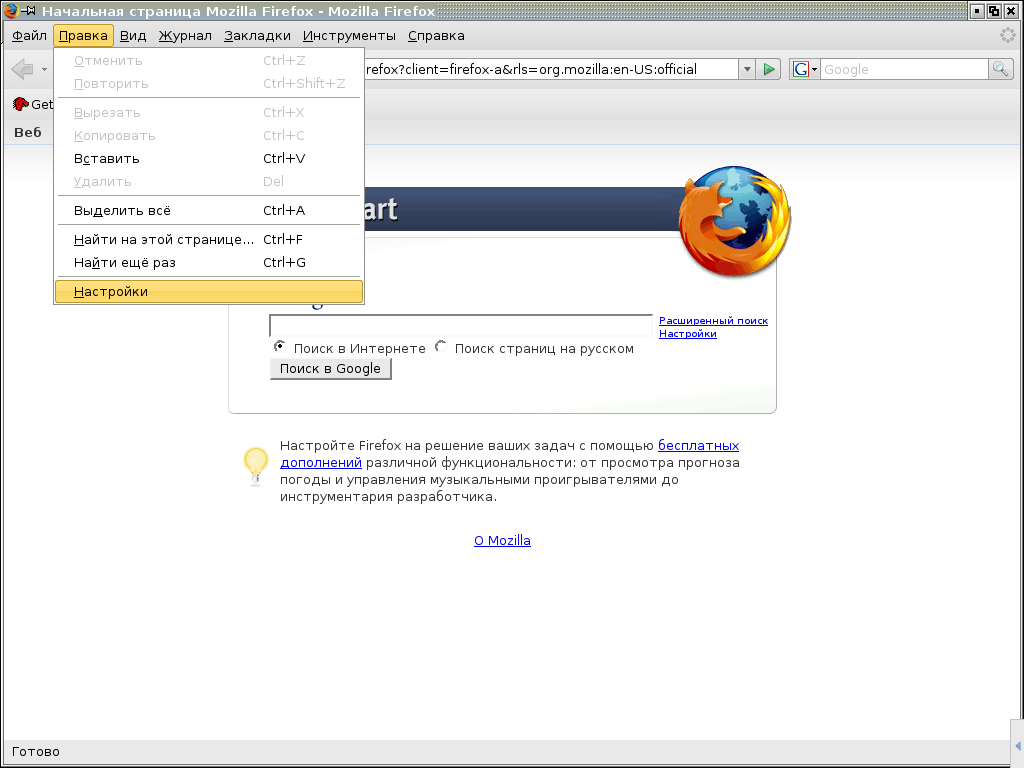The image size is (1024, 768).
Task: Open the Вид menu
Action: tap(133, 36)
